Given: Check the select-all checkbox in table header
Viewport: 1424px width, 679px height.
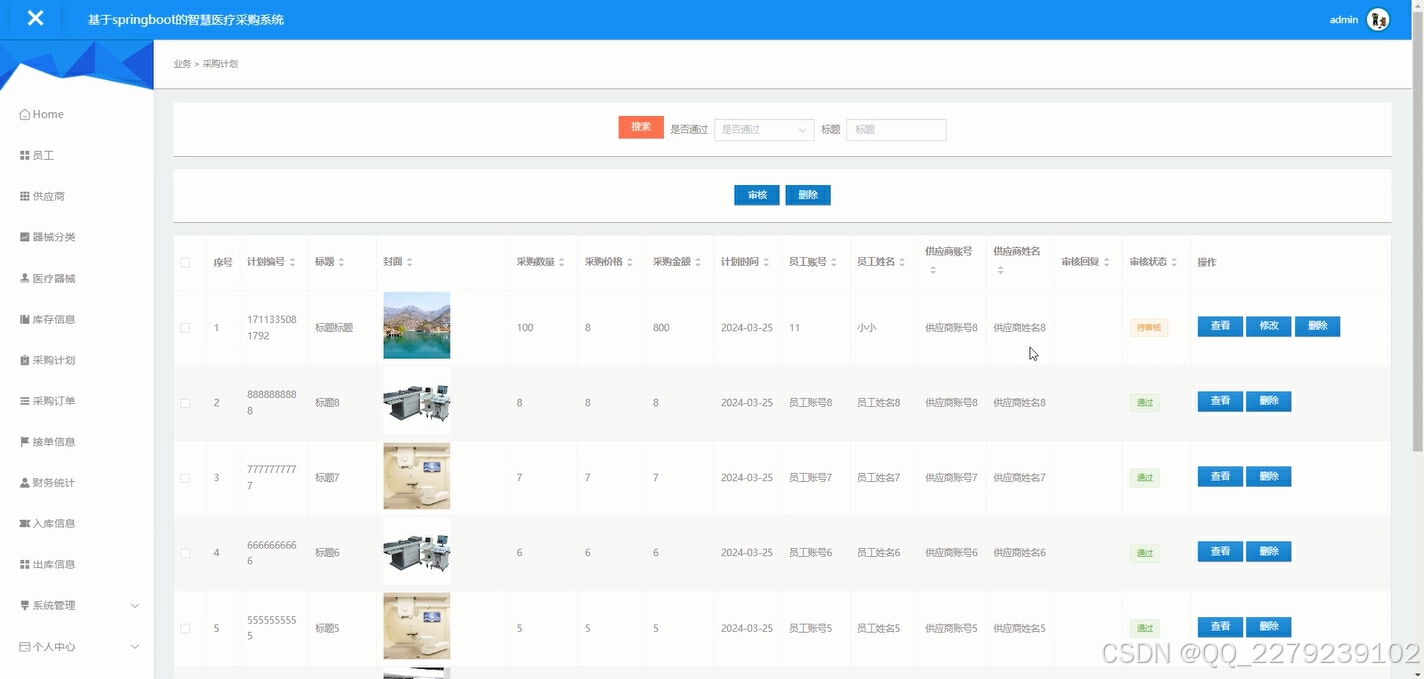Looking at the screenshot, I should [185, 261].
